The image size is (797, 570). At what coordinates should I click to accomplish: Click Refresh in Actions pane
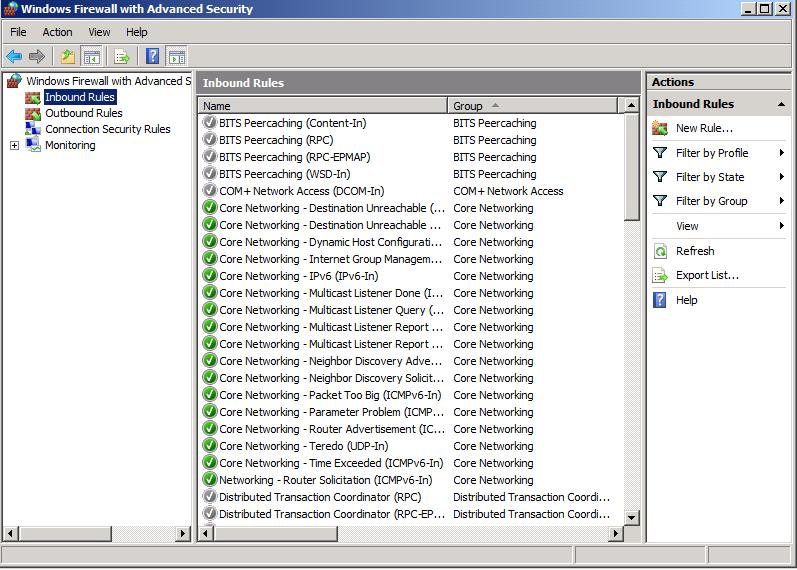tap(695, 251)
